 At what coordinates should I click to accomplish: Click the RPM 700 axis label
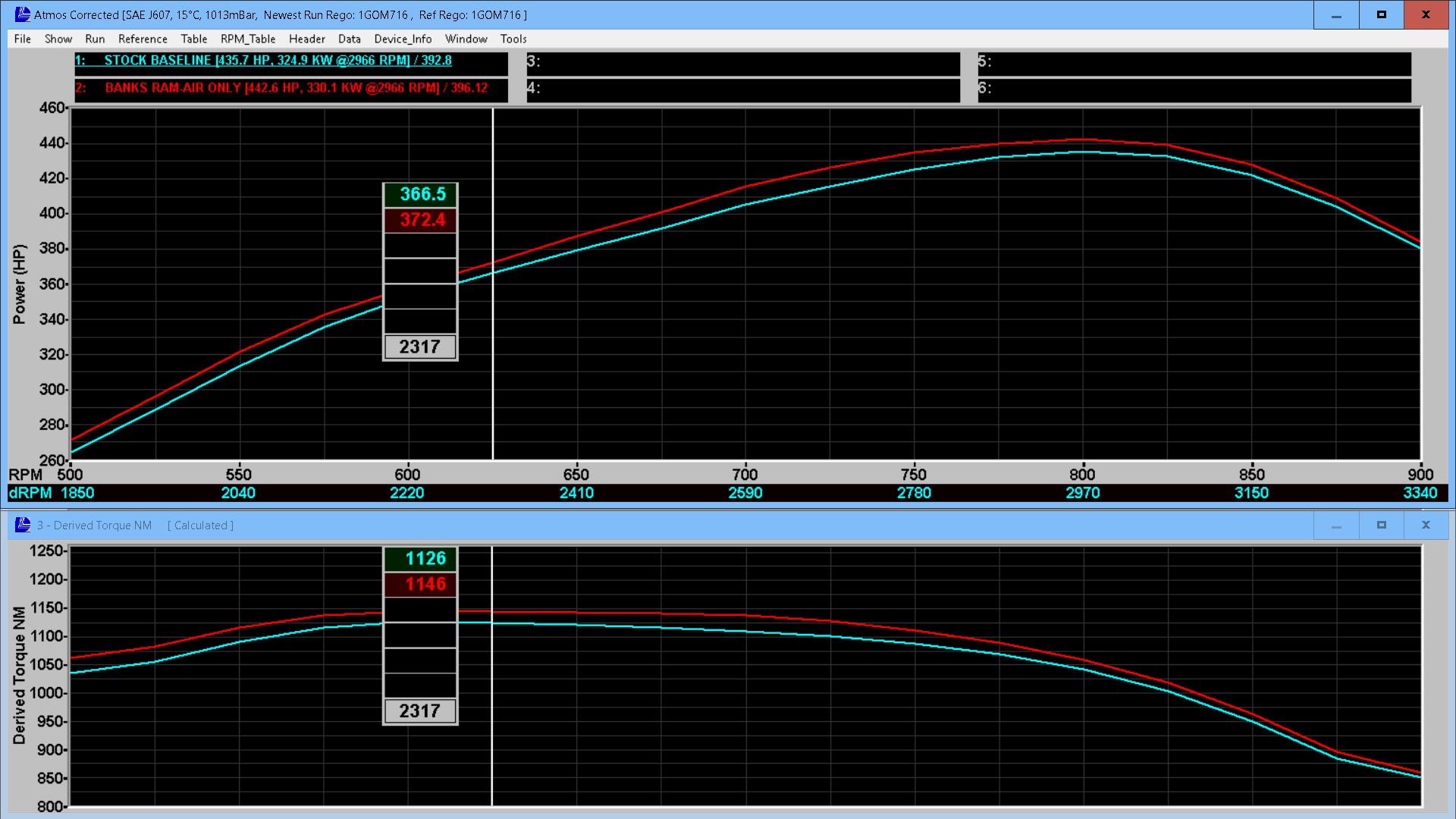745,475
